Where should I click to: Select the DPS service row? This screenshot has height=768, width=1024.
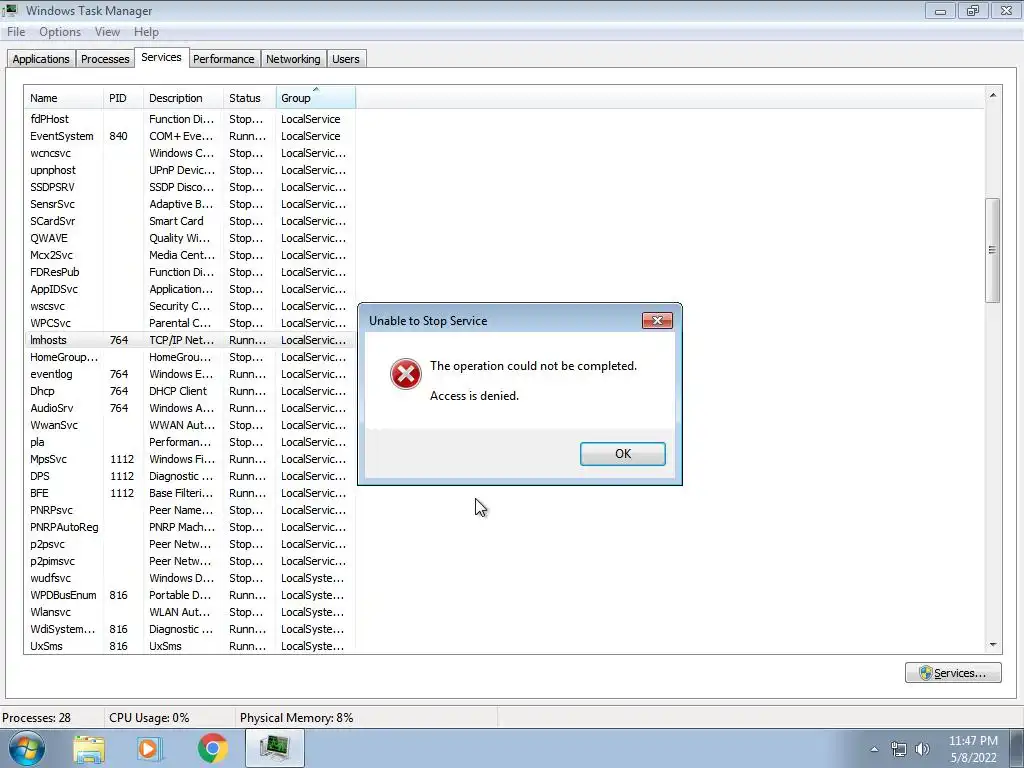click(189, 475)
